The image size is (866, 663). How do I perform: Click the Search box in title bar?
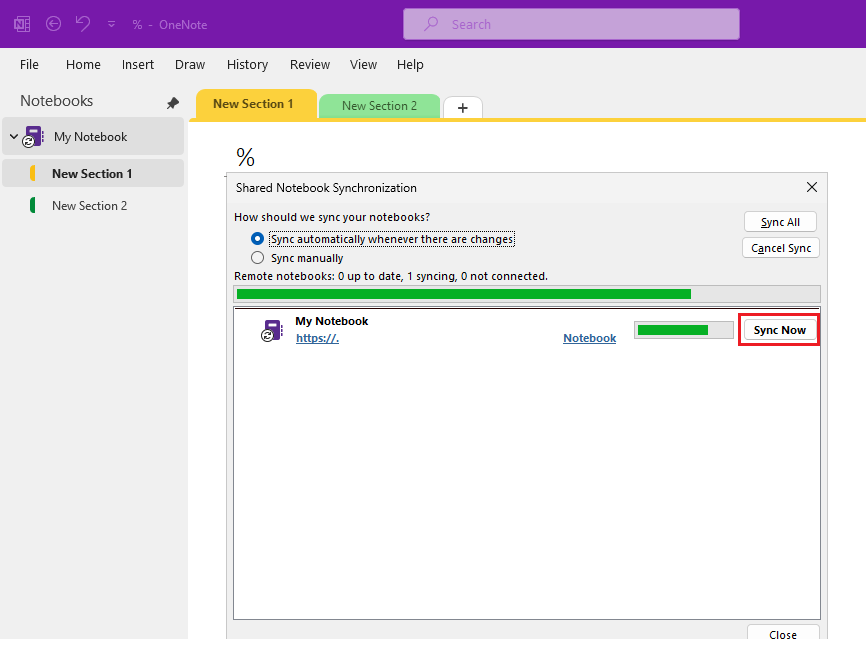coord(571,24)
